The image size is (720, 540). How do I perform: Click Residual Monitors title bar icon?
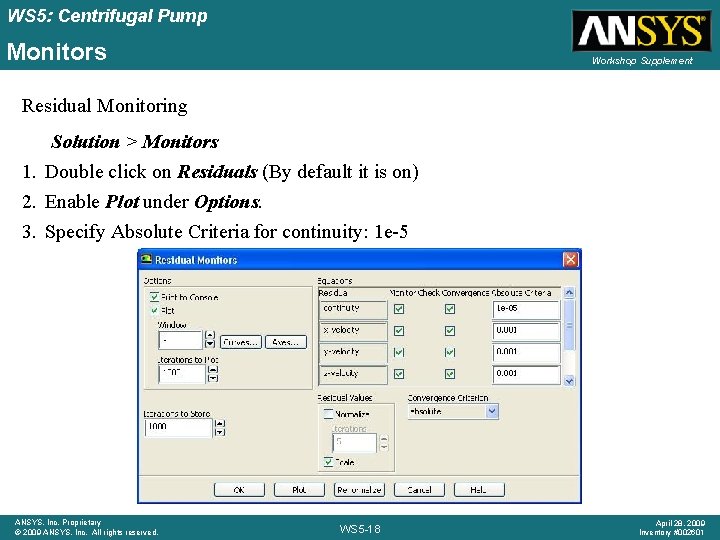[146, 259]
